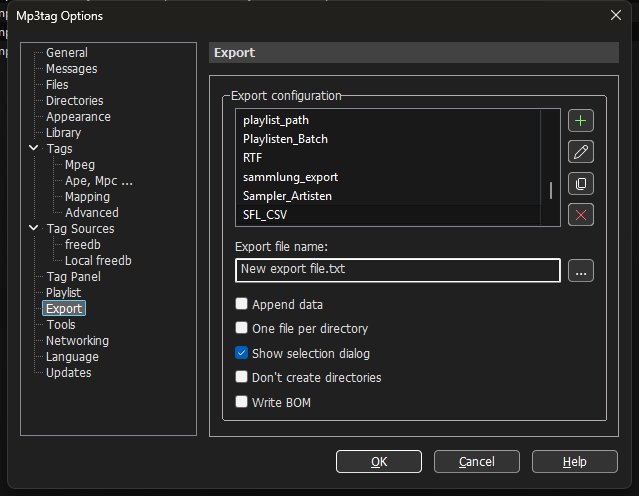Close the Mp3tag Options dialog
The image size is (639, 496).
coord(616,15)
